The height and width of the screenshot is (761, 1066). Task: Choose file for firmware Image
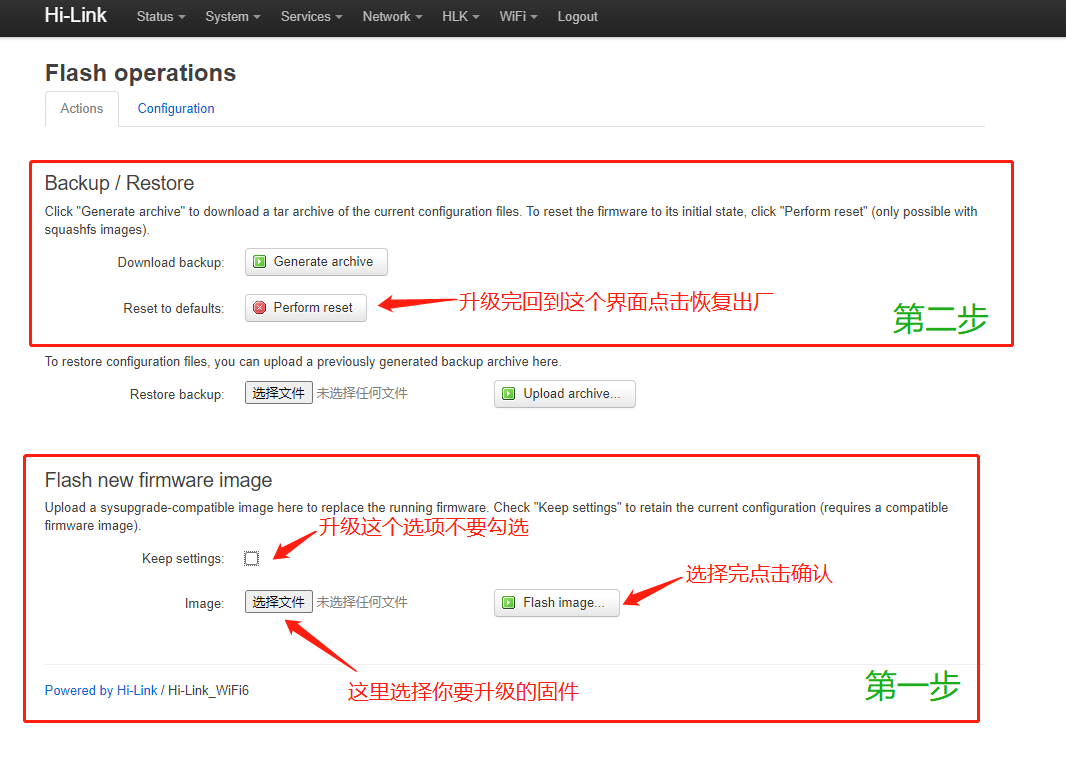(279, 602)
